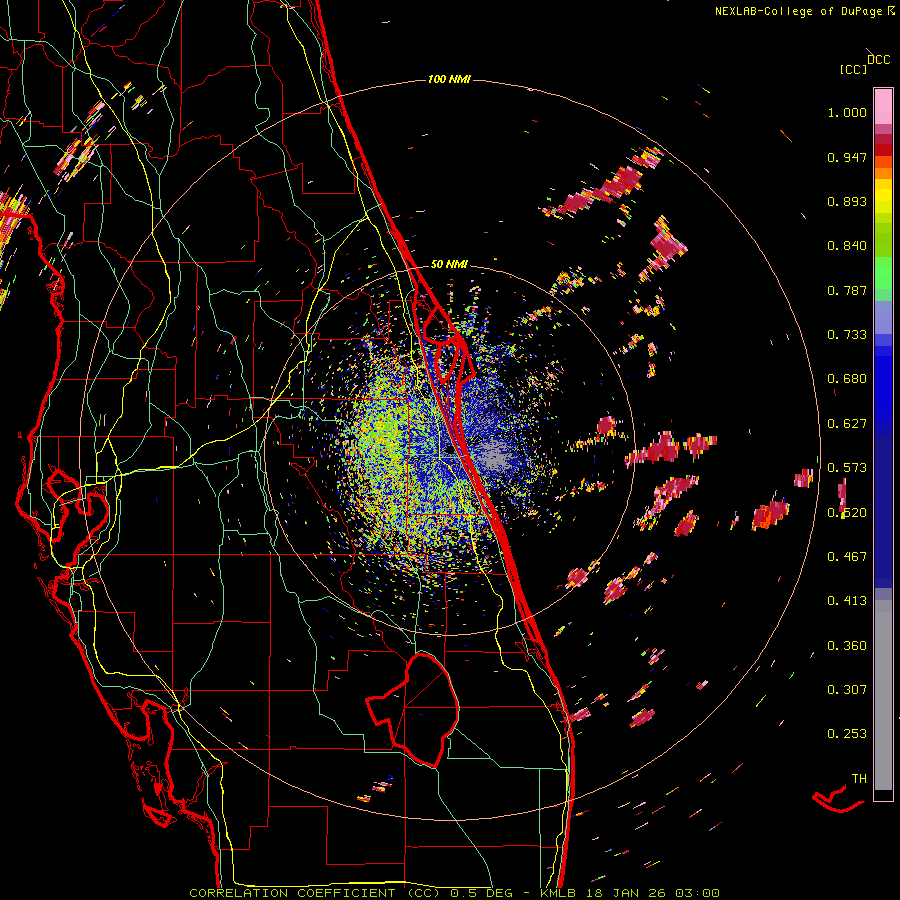This screenshot has width=900, height=900.
Task: Select the 1.000 scale value
Action: [x=847, y=112]
